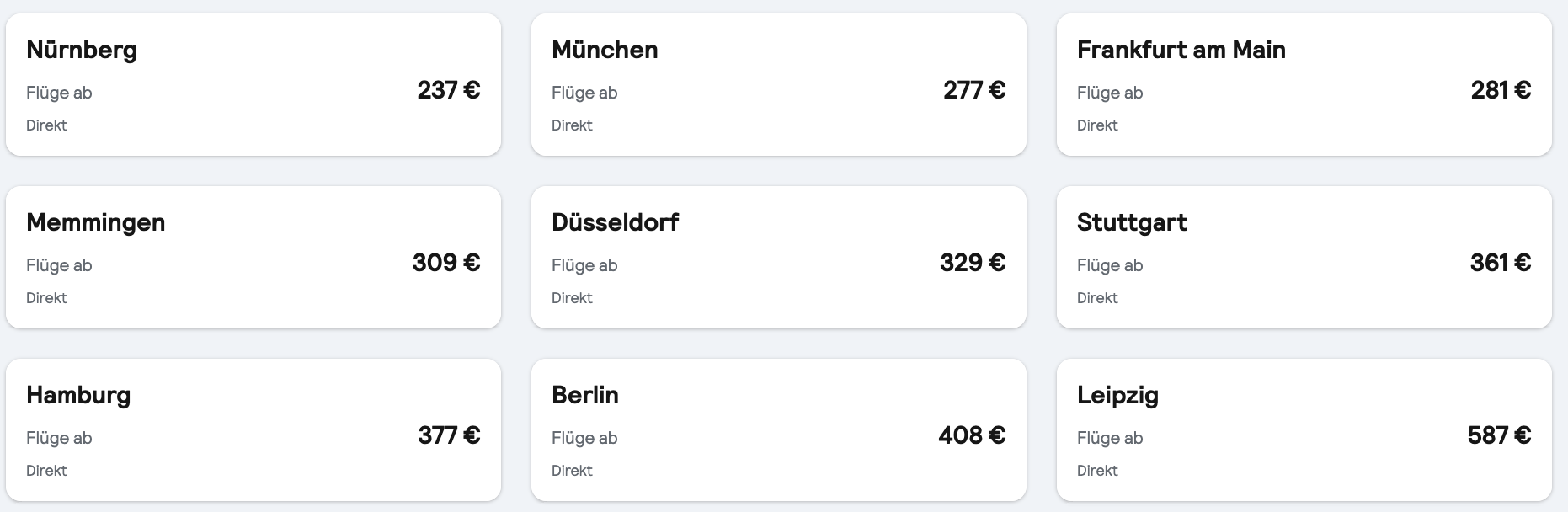Select the 408 € Berlin price
The image size is (1568, 512).
pos(972,435)
